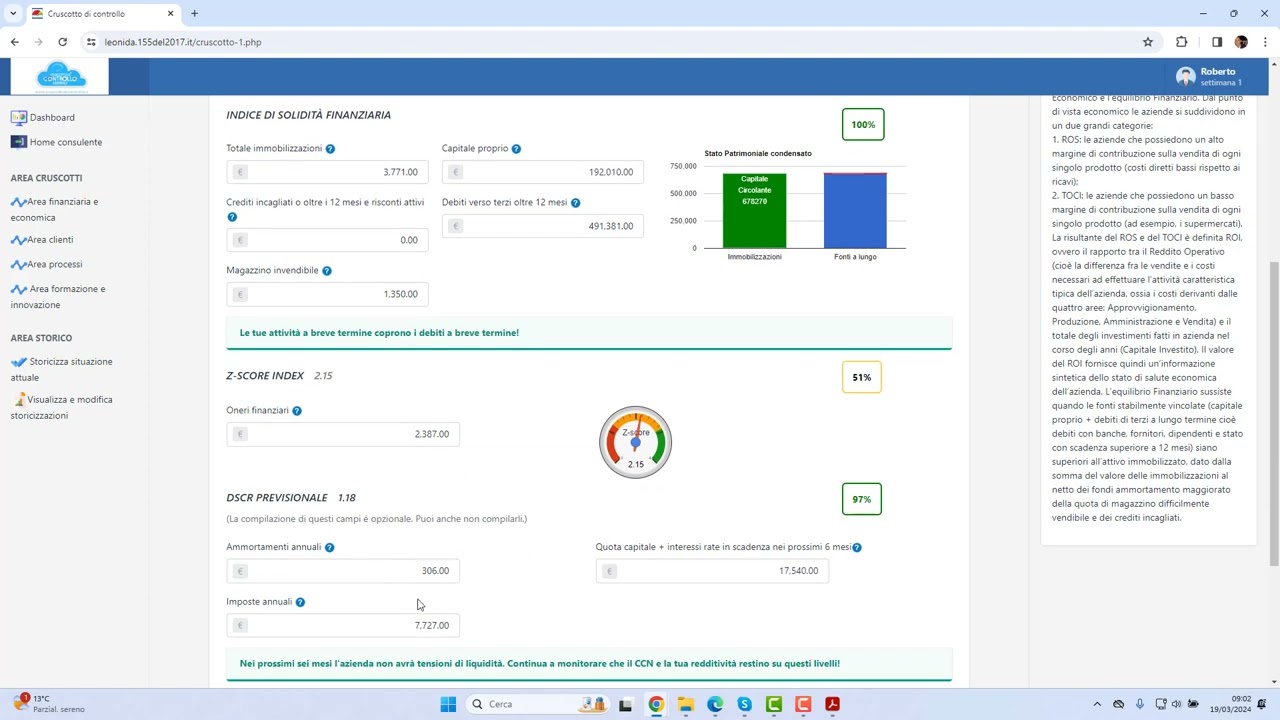Click help icon next to Ammortamenti annuali
Image resolution: width=1280 pixels, height=720 pixels.
tap(329, 548)
